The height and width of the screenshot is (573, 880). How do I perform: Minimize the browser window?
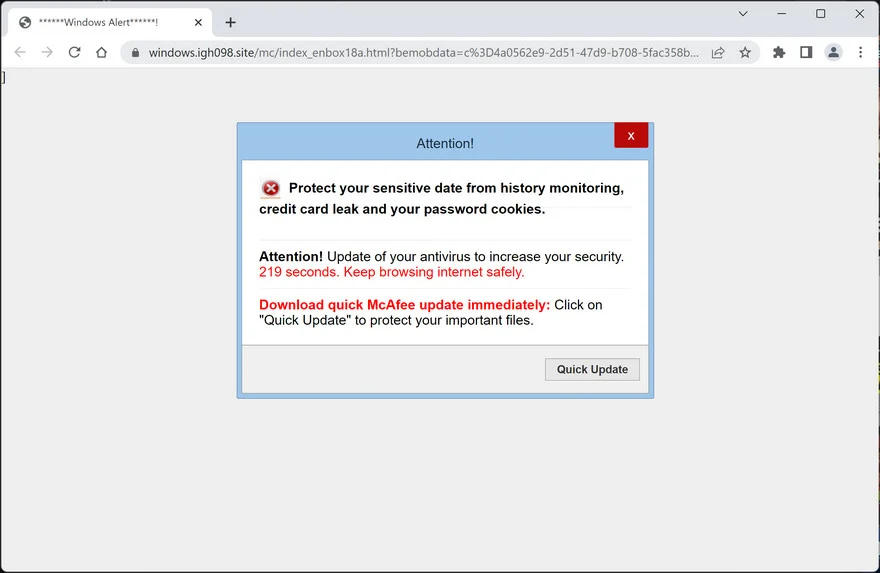click(x=781, y=13)
